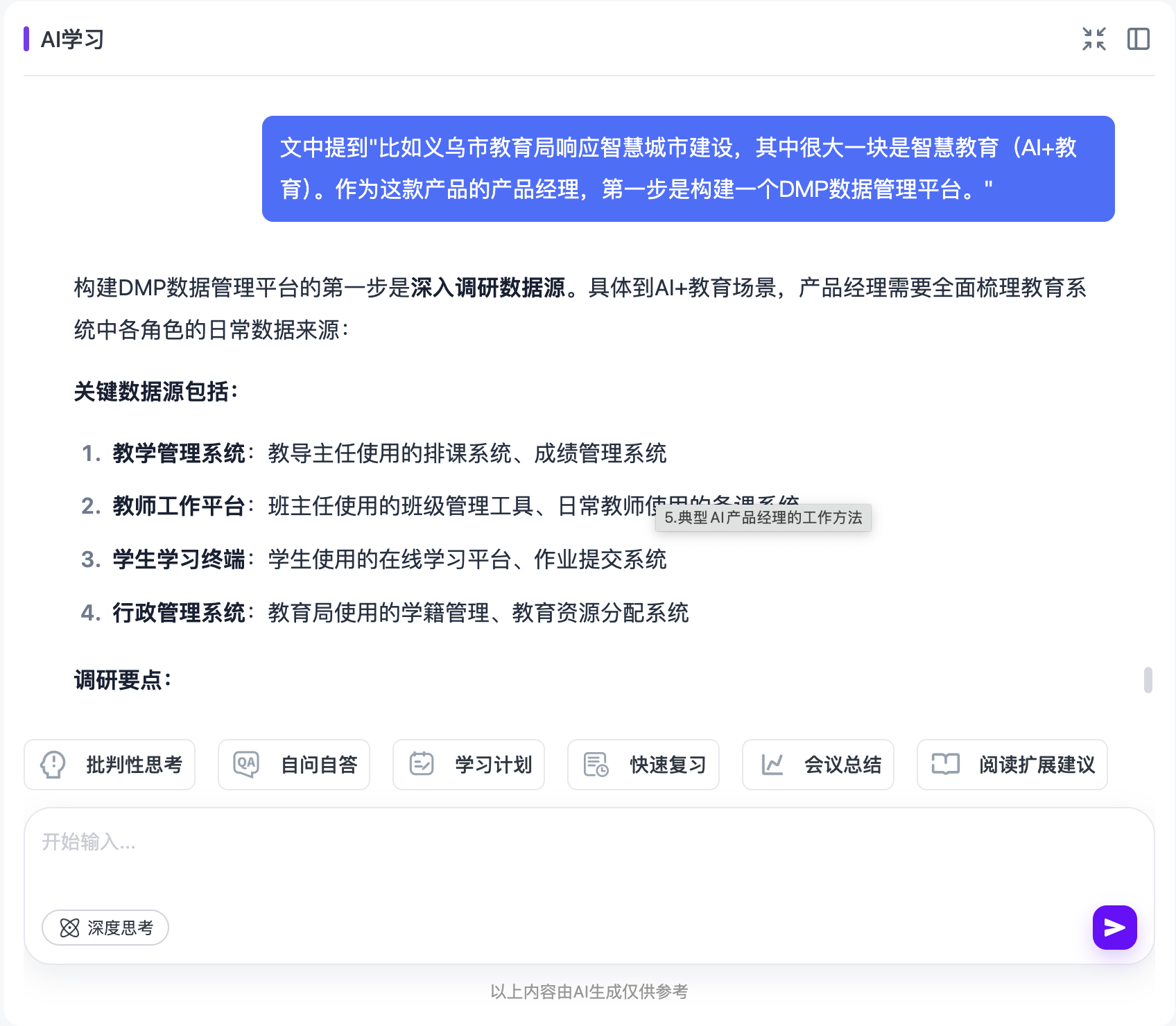1176x1026 pixels.
Task: Click the QA chat bubble icon
Action: coord(246,765)
